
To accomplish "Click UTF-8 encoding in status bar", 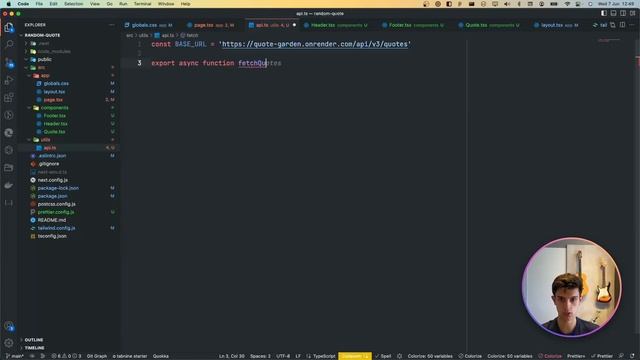I will (x=283, y=356).
